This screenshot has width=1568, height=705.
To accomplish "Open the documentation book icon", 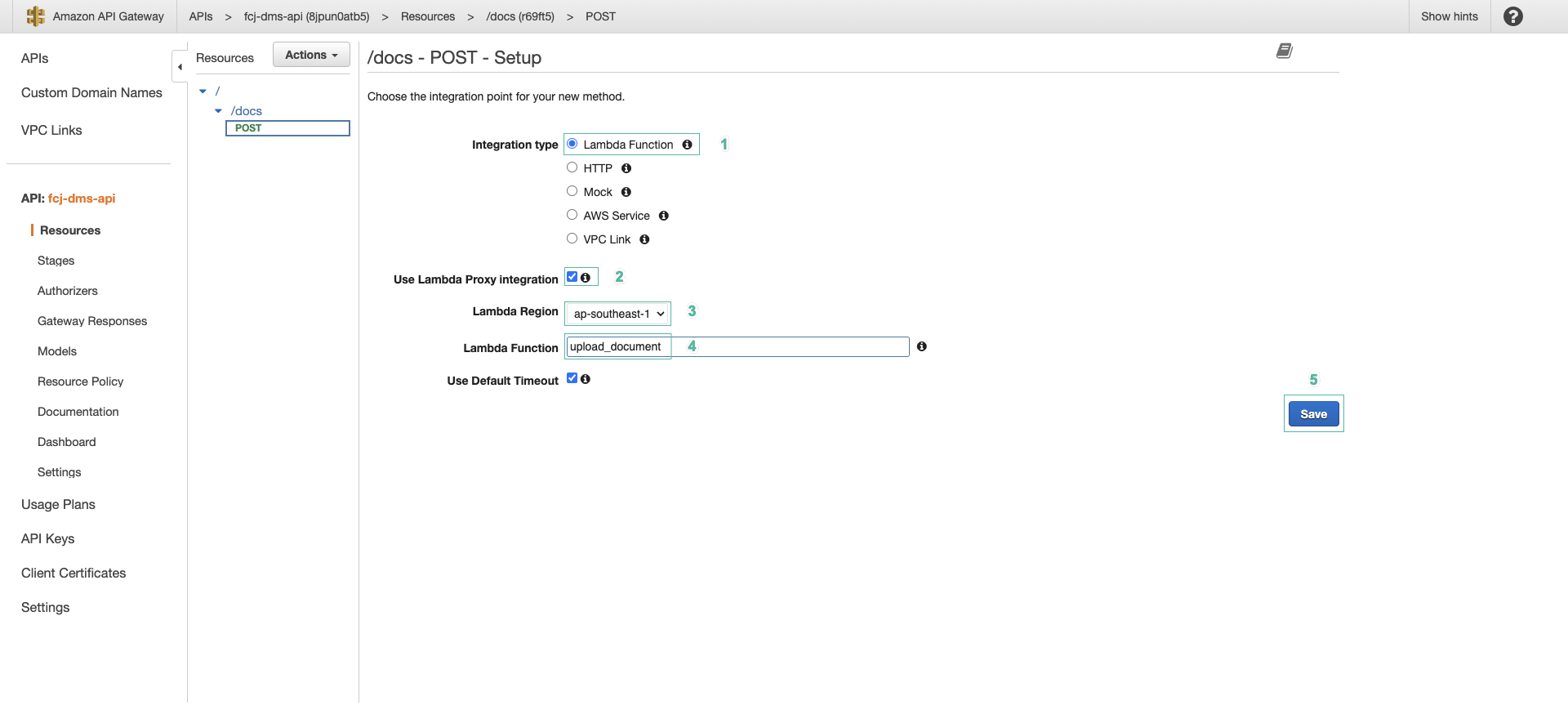I will [1285, 51].
